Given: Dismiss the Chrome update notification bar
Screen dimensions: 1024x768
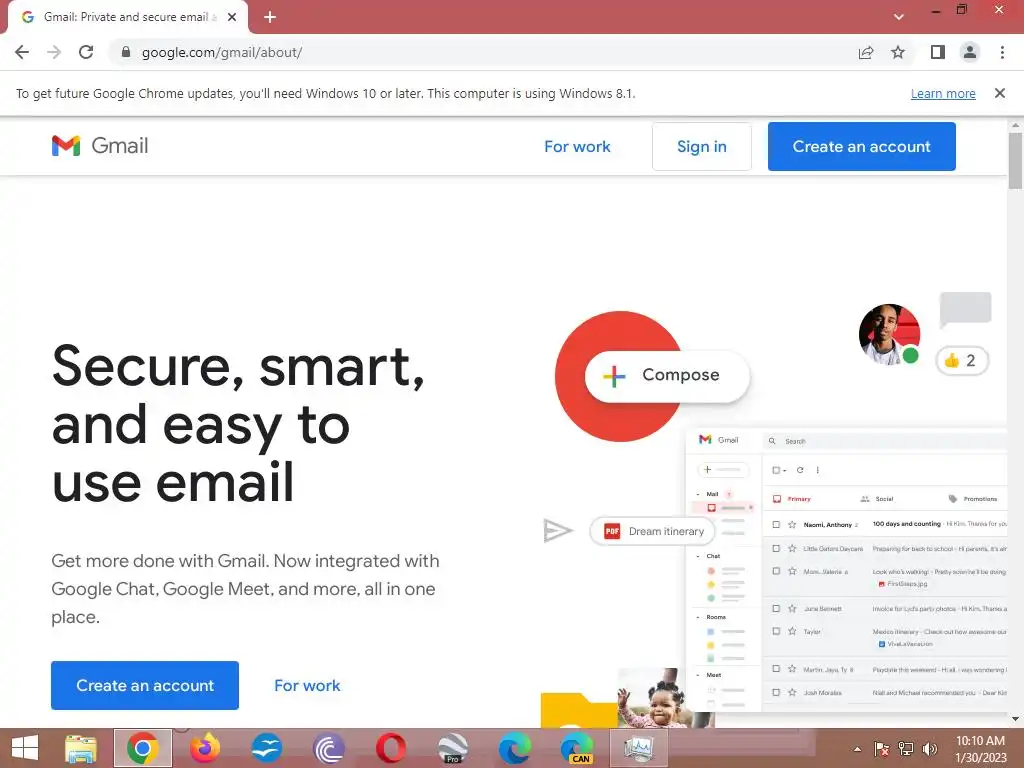Looking at the screenshot, I should (999, 93).
